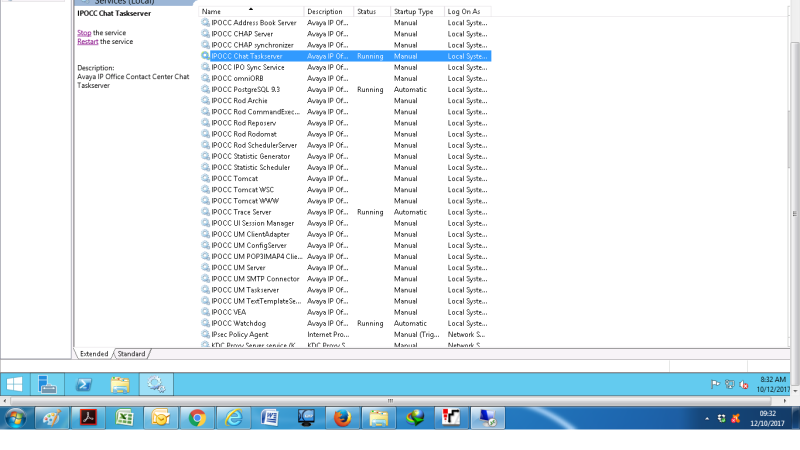
Task: Sort by Log On As column header
Action: 467,11
